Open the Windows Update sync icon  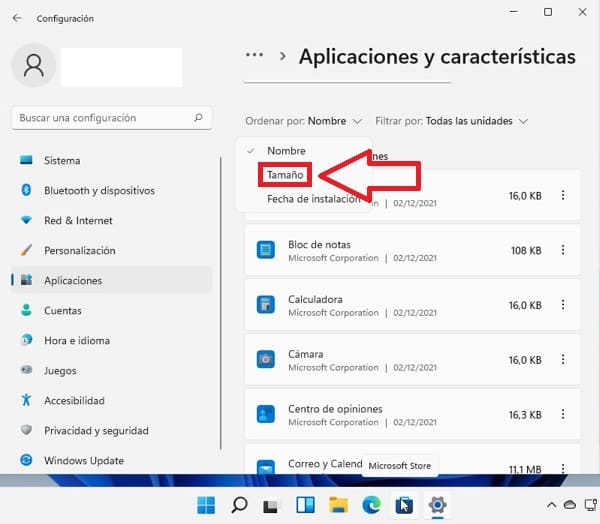[x=26, y=460]
